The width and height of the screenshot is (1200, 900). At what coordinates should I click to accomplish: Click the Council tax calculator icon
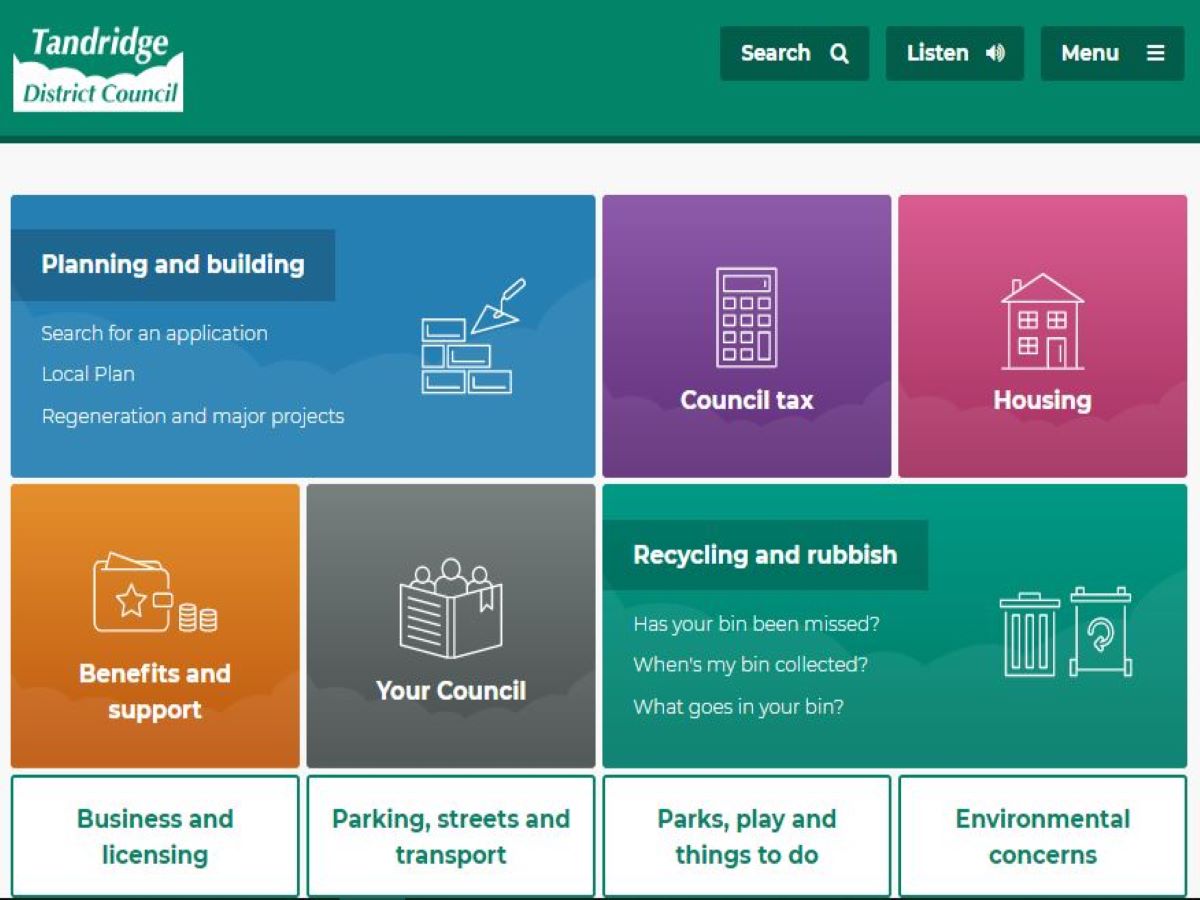pos(746,317)
